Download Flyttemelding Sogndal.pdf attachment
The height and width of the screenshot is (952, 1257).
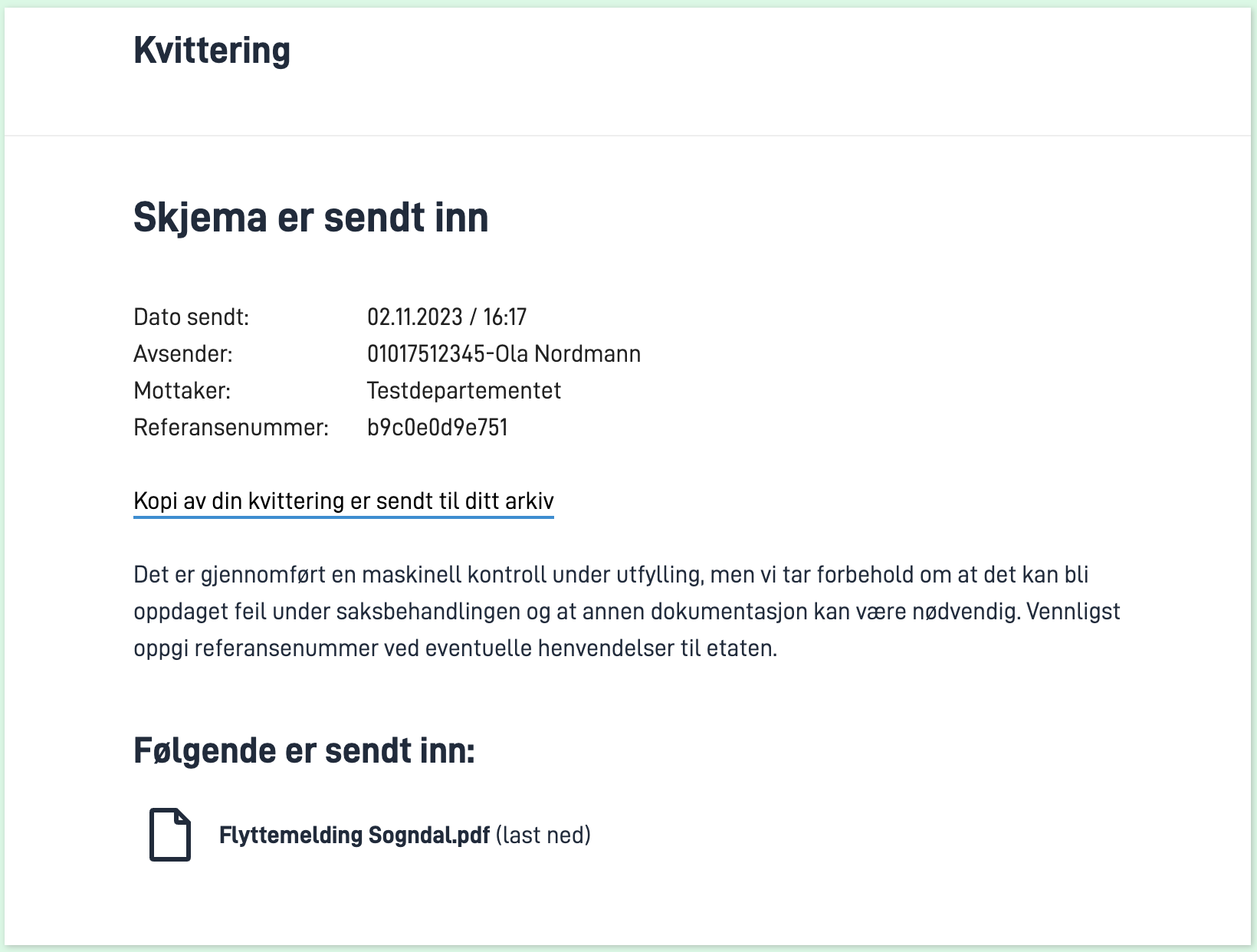coord(354,835)
